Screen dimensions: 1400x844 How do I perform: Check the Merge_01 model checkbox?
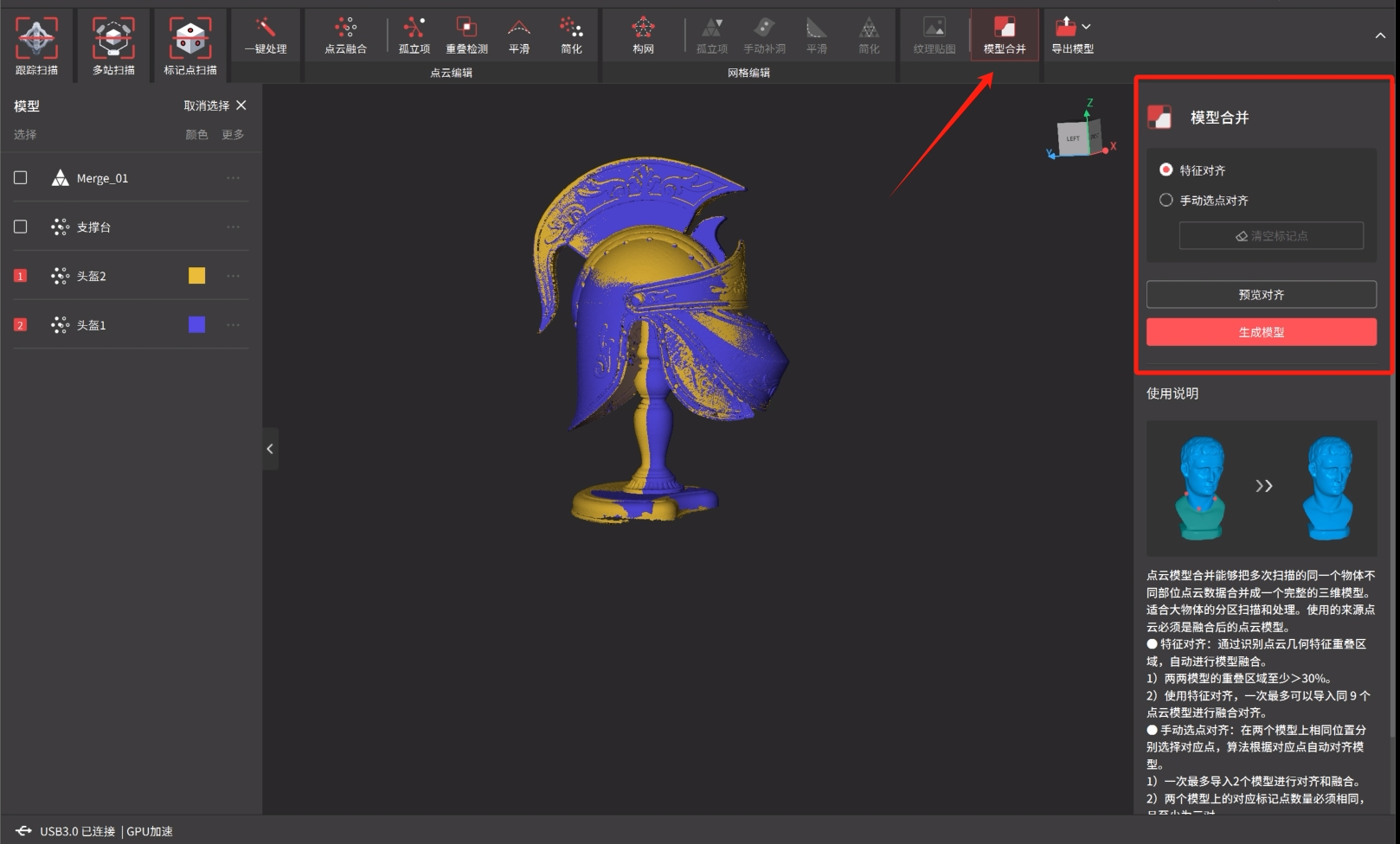point(21,177)
